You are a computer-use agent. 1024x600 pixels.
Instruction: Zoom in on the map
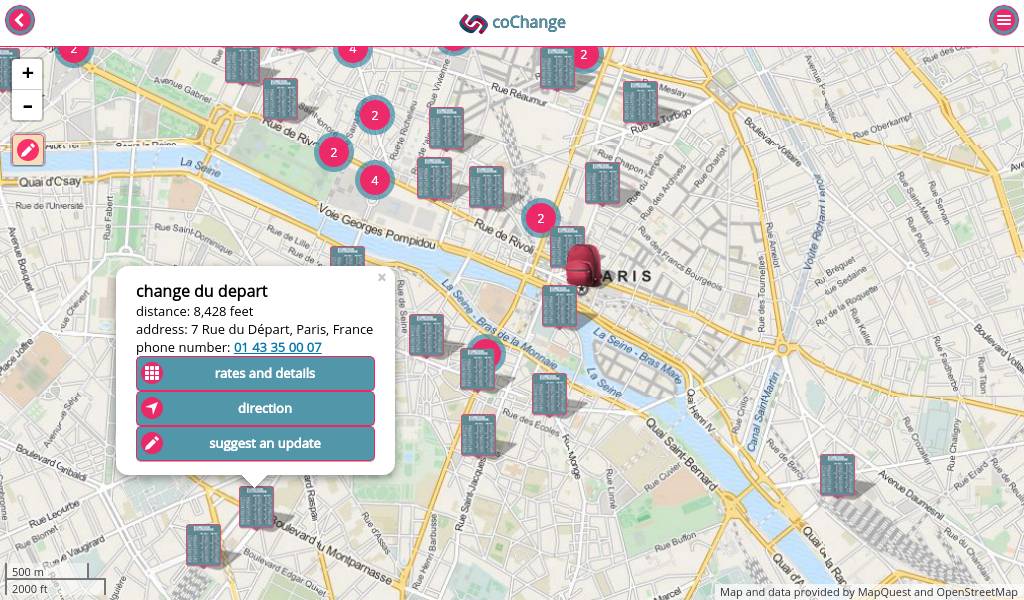tap(27, 73)
